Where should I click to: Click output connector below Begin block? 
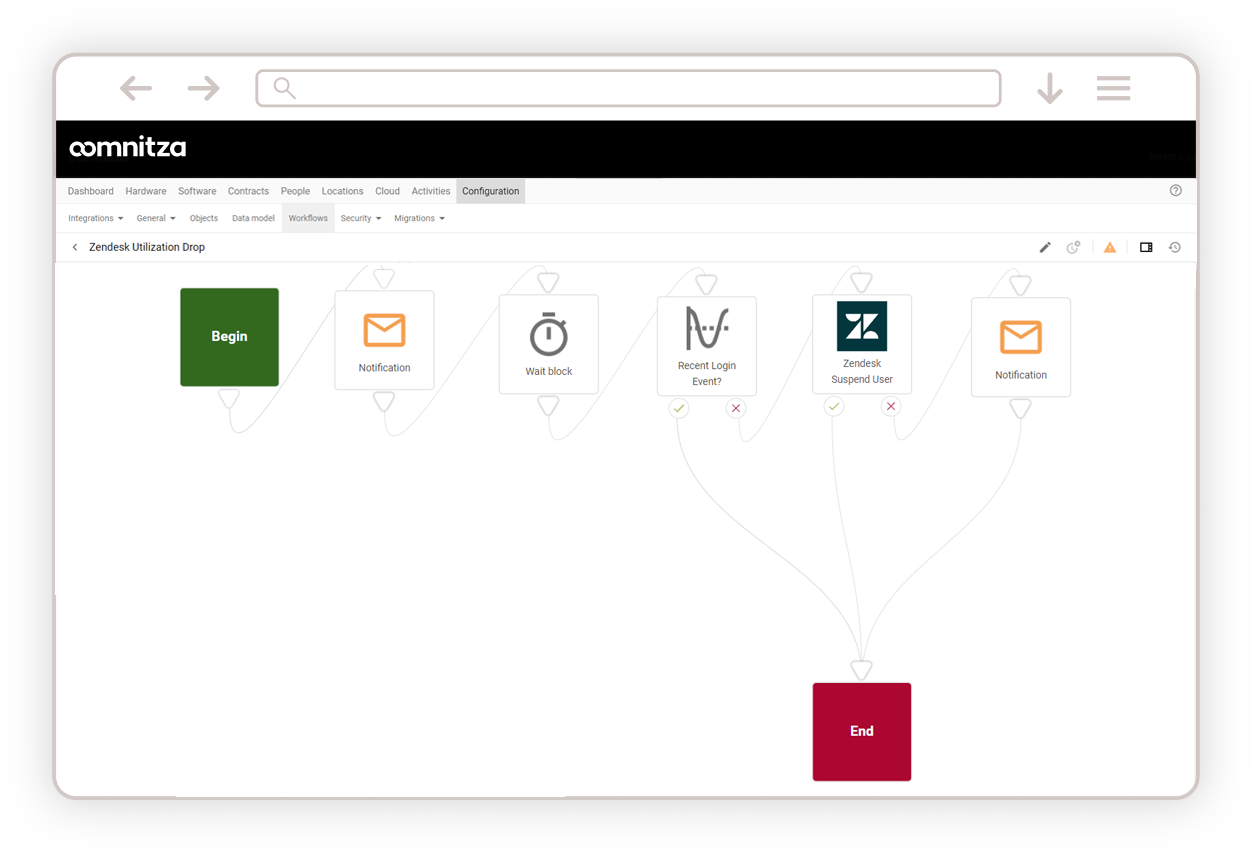point(229,398)
